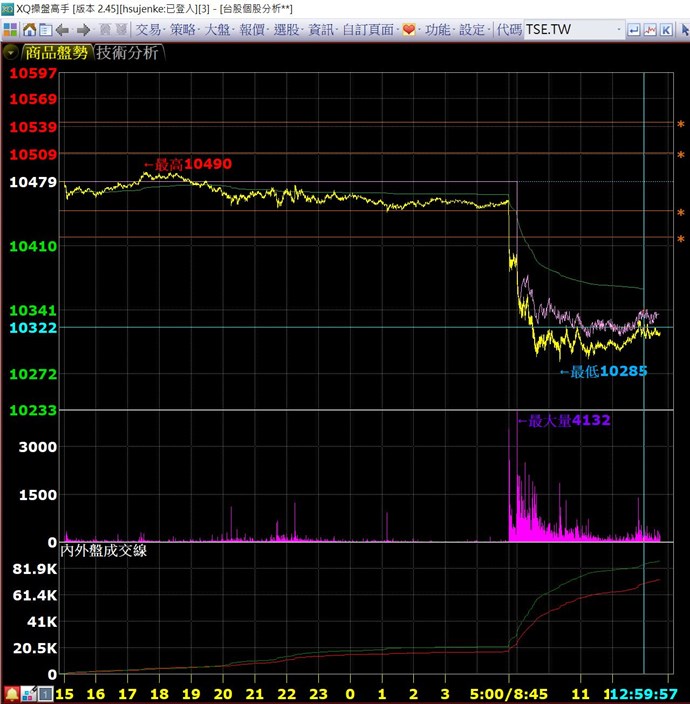Click the back arrow navigation icon

pyautogui.click(x=63, y=30)
